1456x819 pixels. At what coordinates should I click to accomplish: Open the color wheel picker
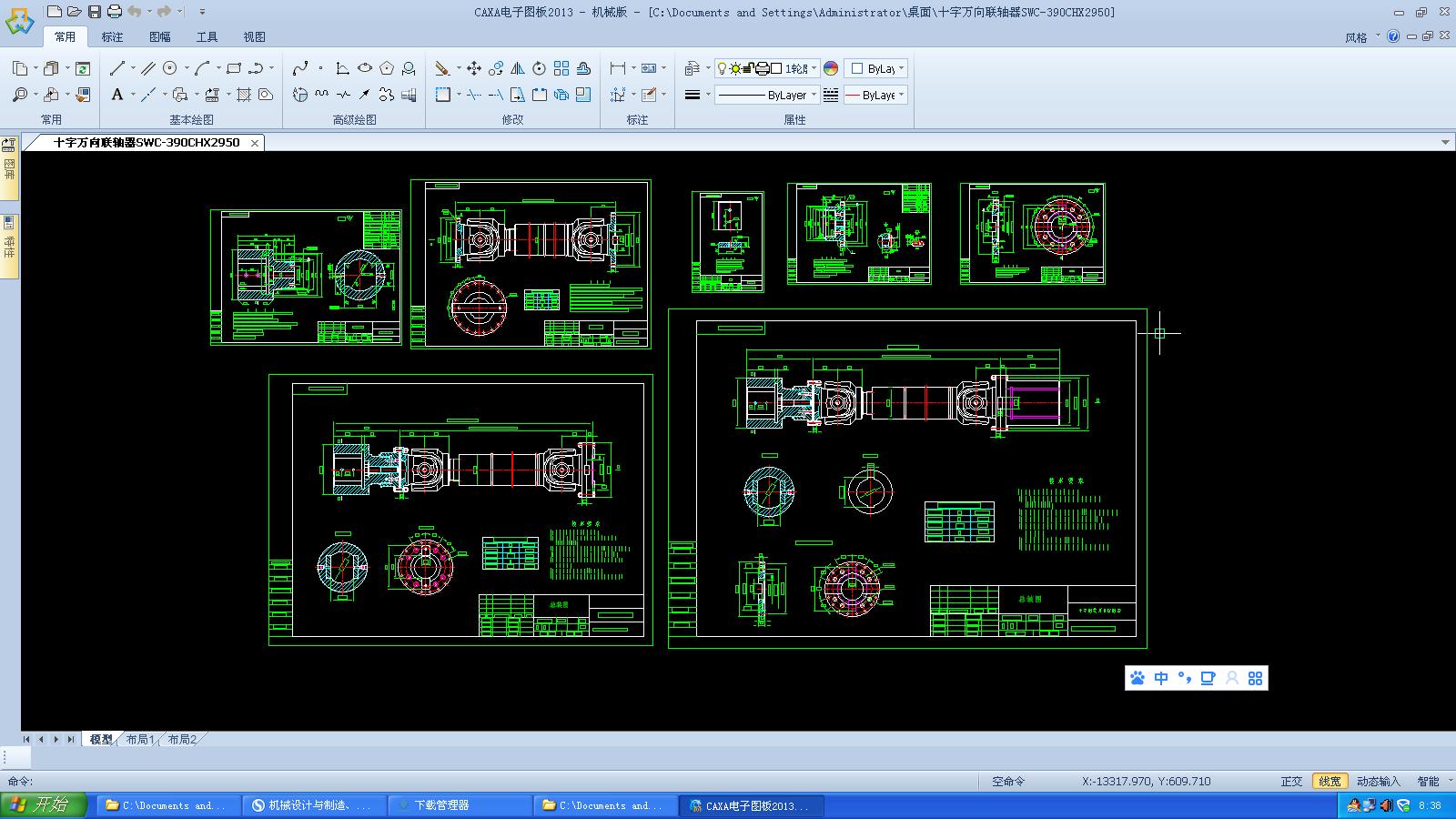(831, 68)
